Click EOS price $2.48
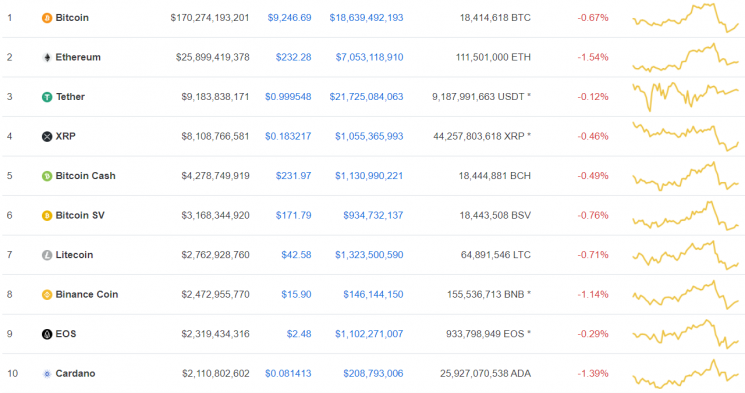 299,334
